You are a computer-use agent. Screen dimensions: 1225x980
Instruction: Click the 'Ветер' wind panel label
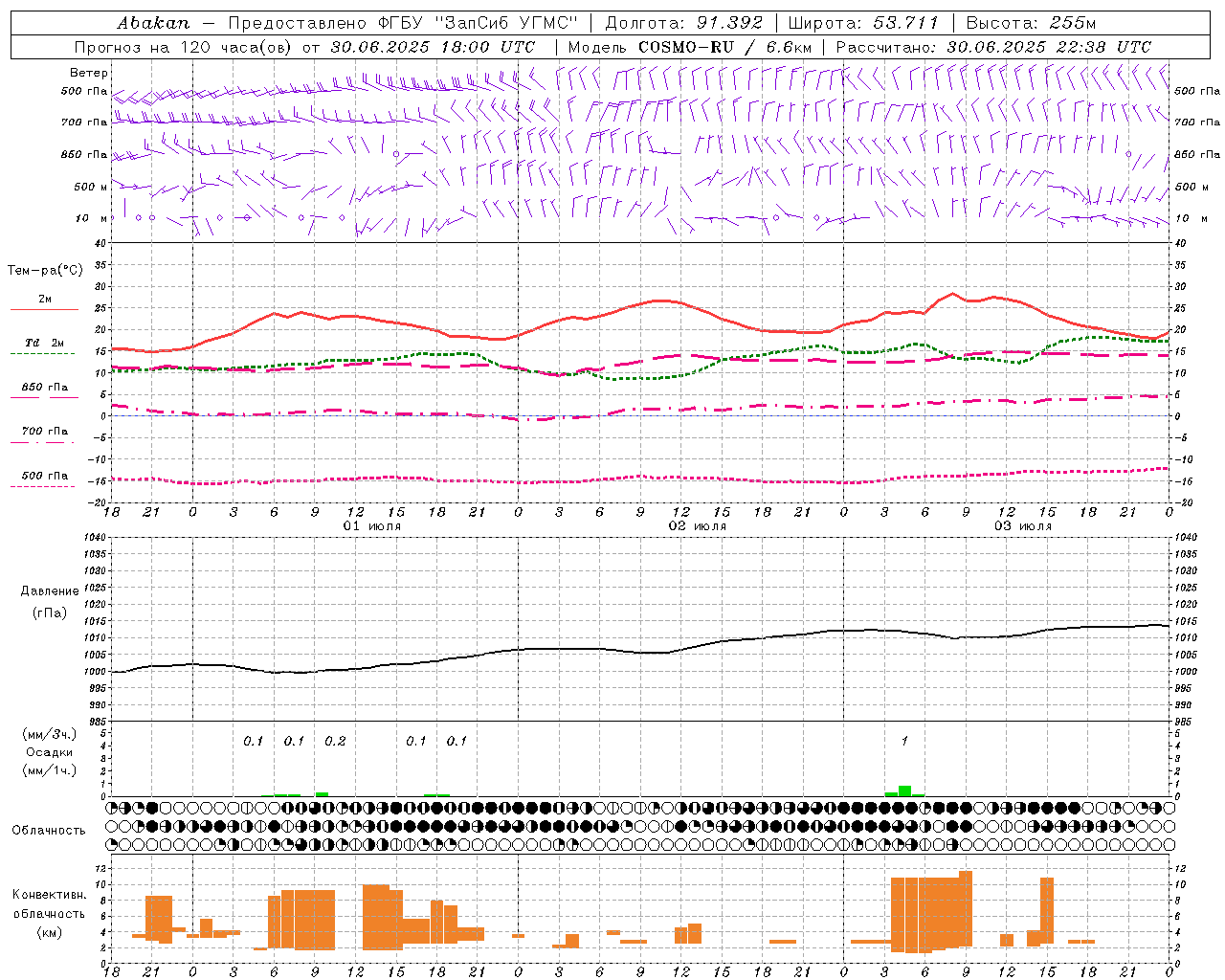(x=89, y=73)
